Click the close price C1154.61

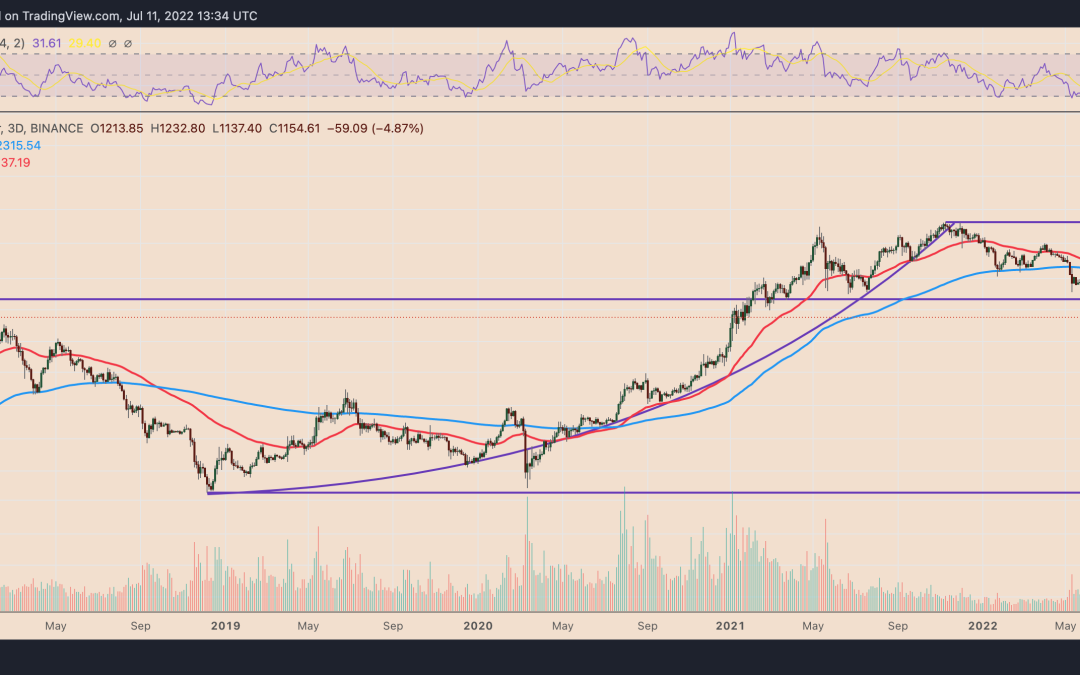[x=294, y=128]
